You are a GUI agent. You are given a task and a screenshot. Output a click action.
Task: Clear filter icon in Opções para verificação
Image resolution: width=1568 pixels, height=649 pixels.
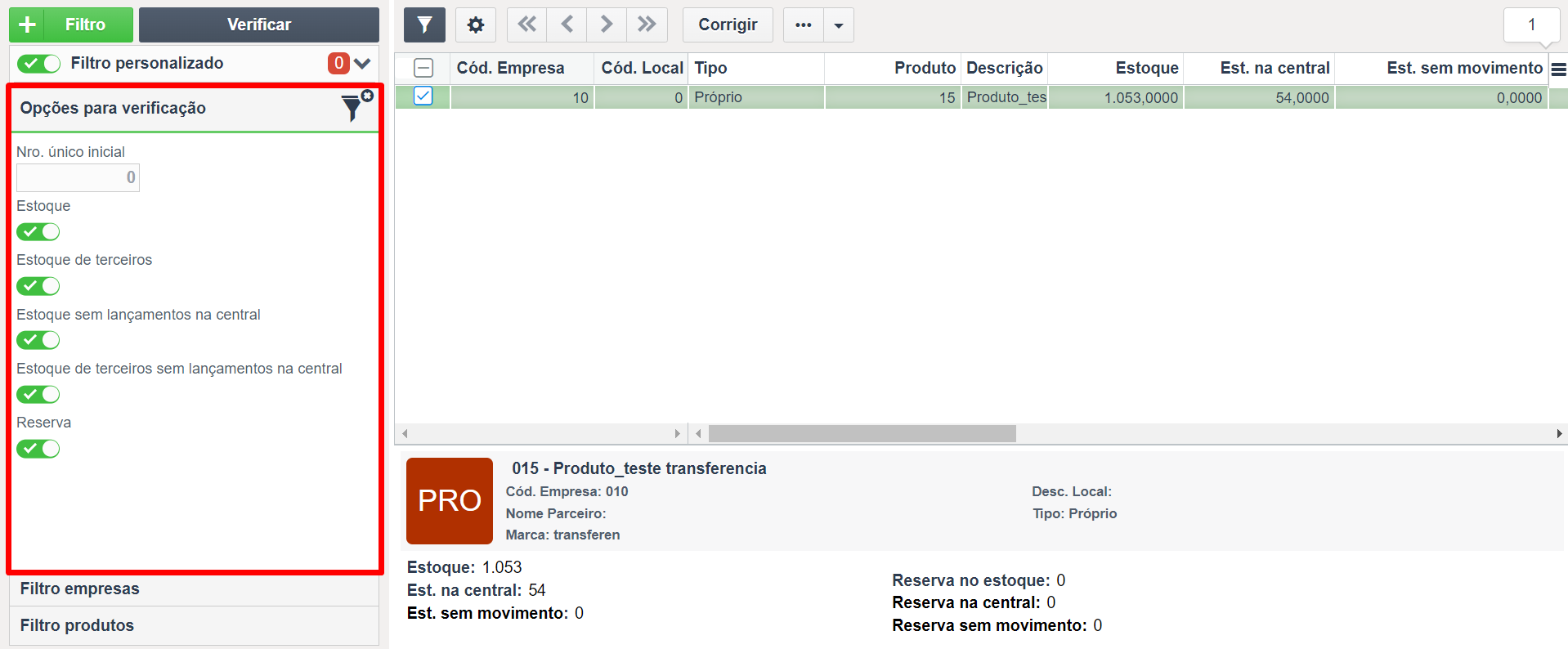coord(356,106)
